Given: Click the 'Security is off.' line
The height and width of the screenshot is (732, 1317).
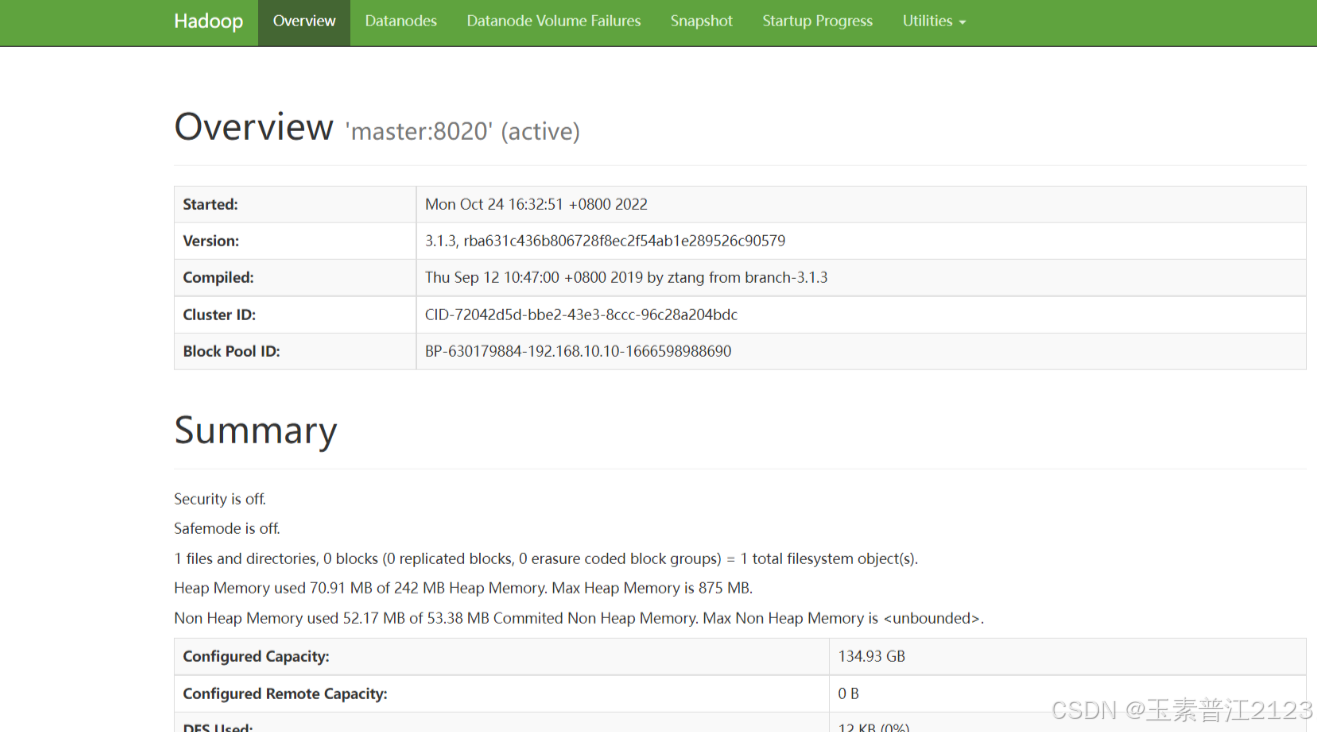Looking at the screenshot, I should [x=220, y=499].
